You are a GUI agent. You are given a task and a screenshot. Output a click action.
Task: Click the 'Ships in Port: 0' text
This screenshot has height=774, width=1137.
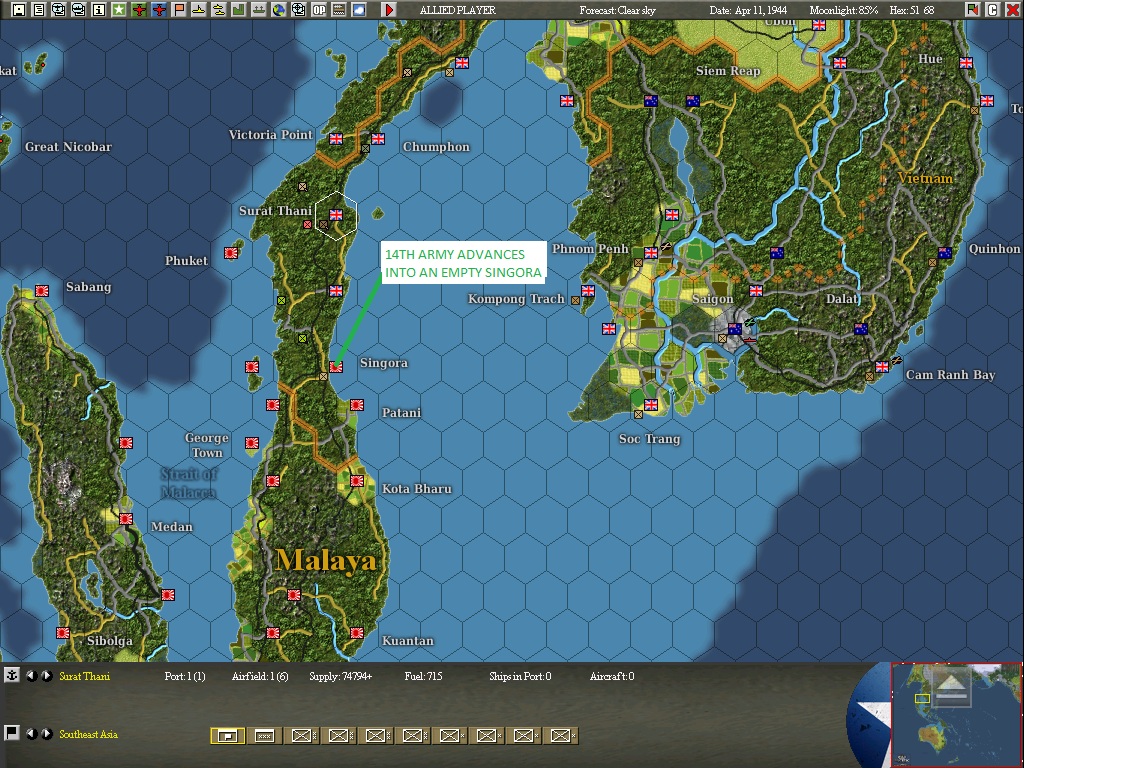point(520,676)
